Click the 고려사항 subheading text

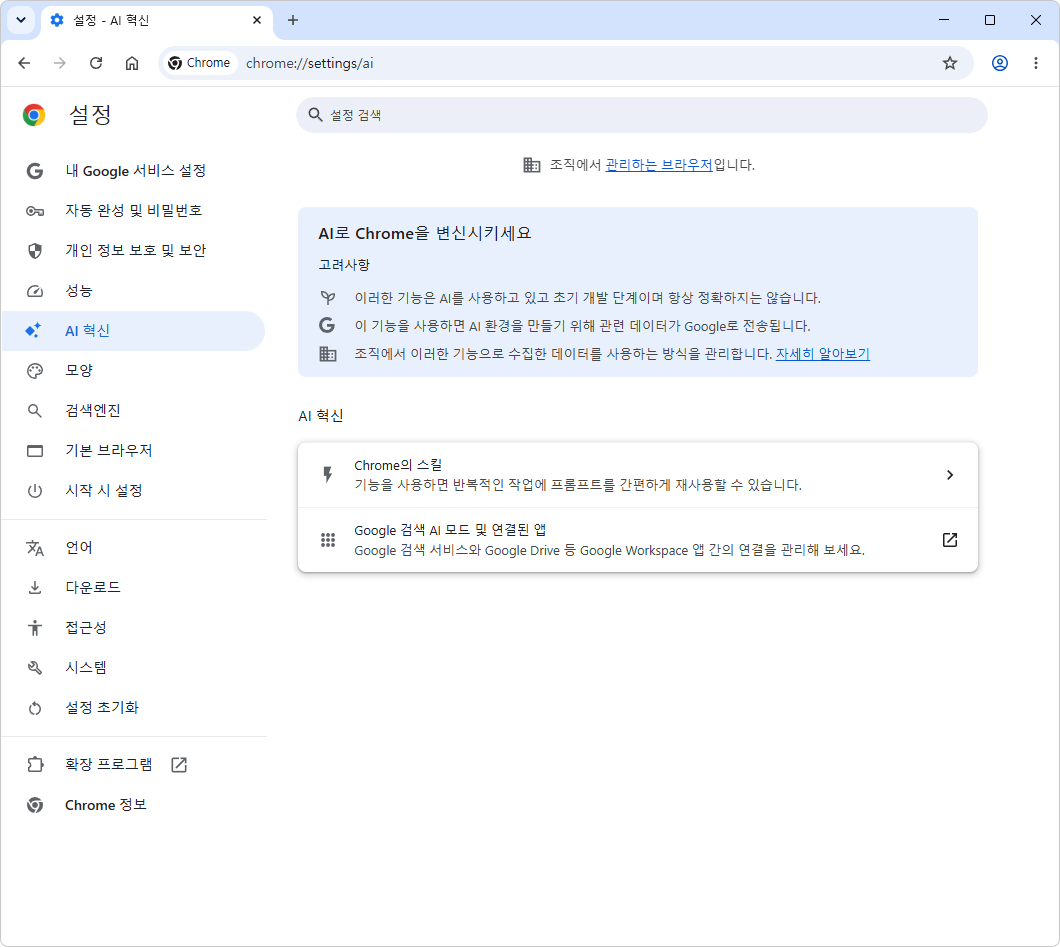coord(344,265)
